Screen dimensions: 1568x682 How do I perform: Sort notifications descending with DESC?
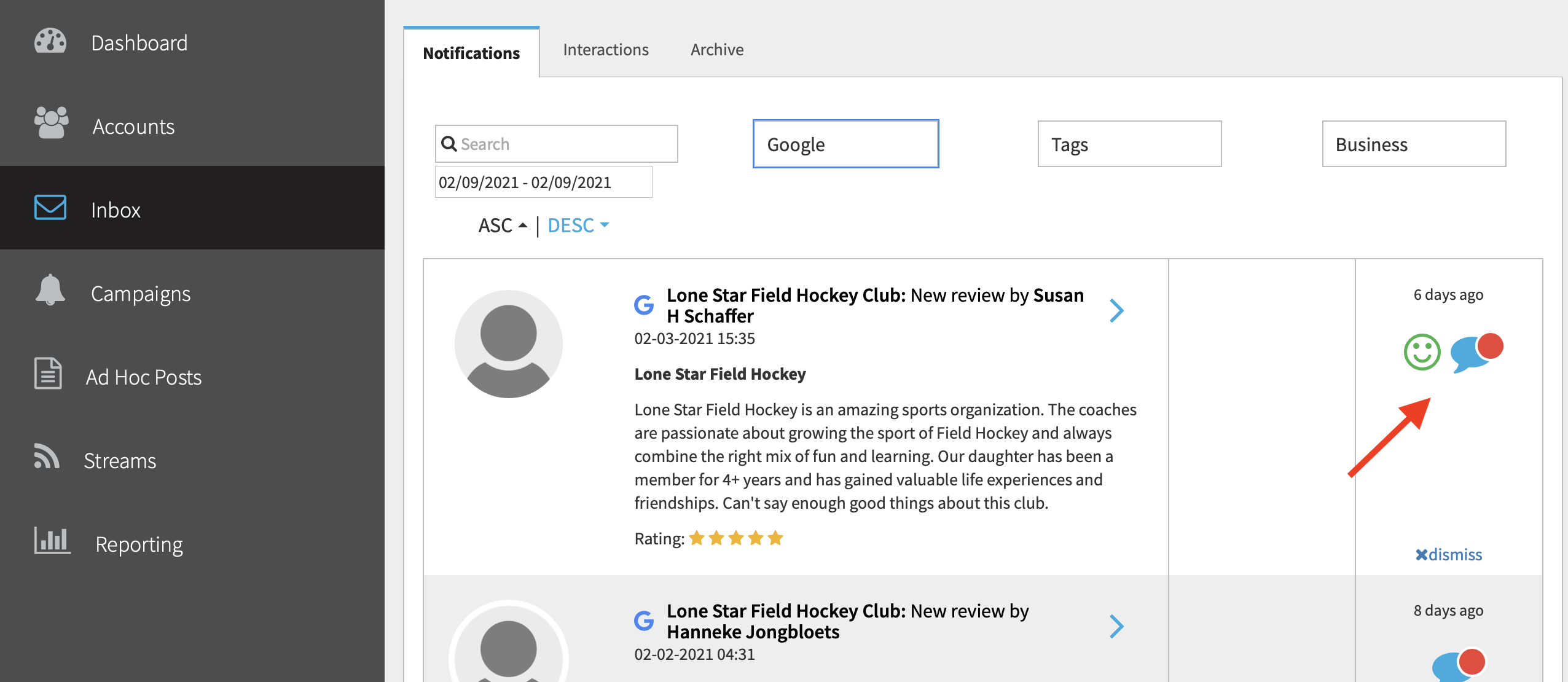578,225
